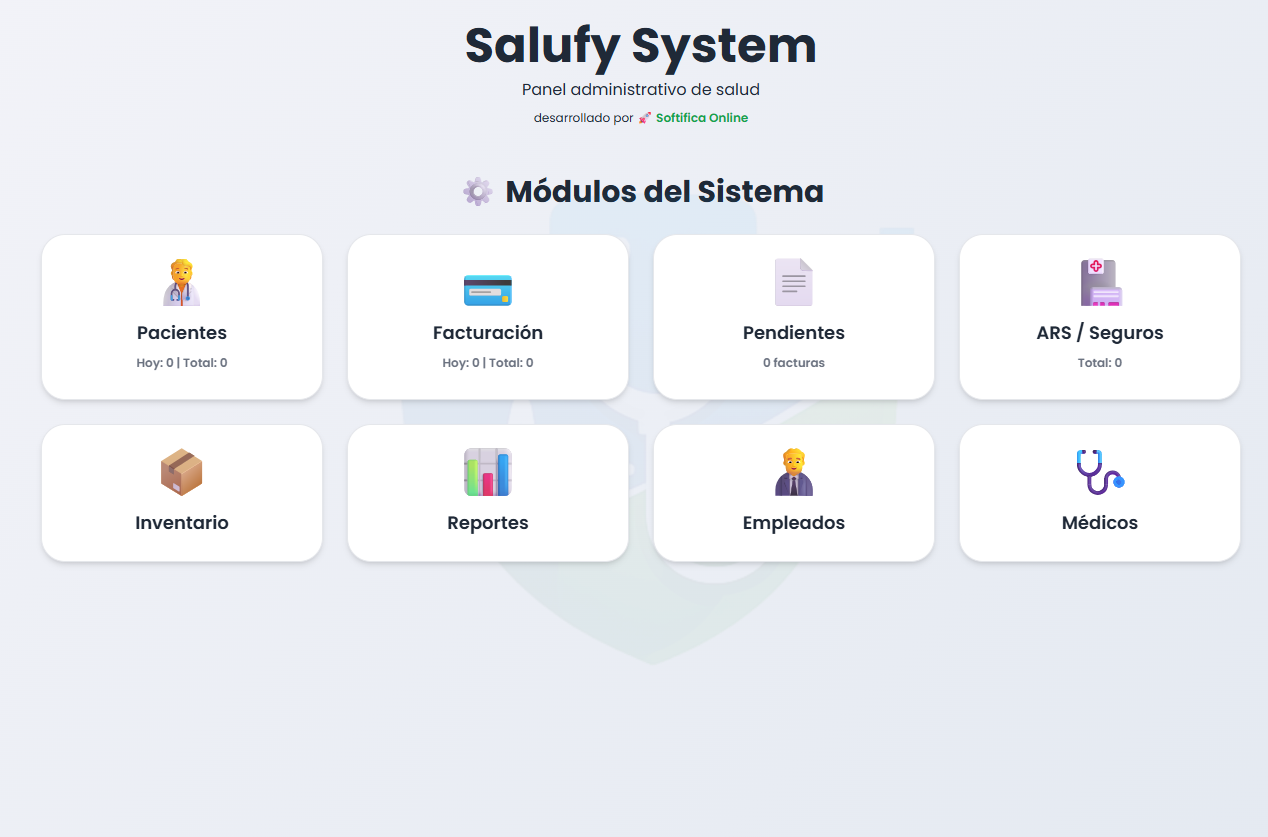Open the Pacientes module card
This screenshot has height=837, width=1268.
point(181,317)
